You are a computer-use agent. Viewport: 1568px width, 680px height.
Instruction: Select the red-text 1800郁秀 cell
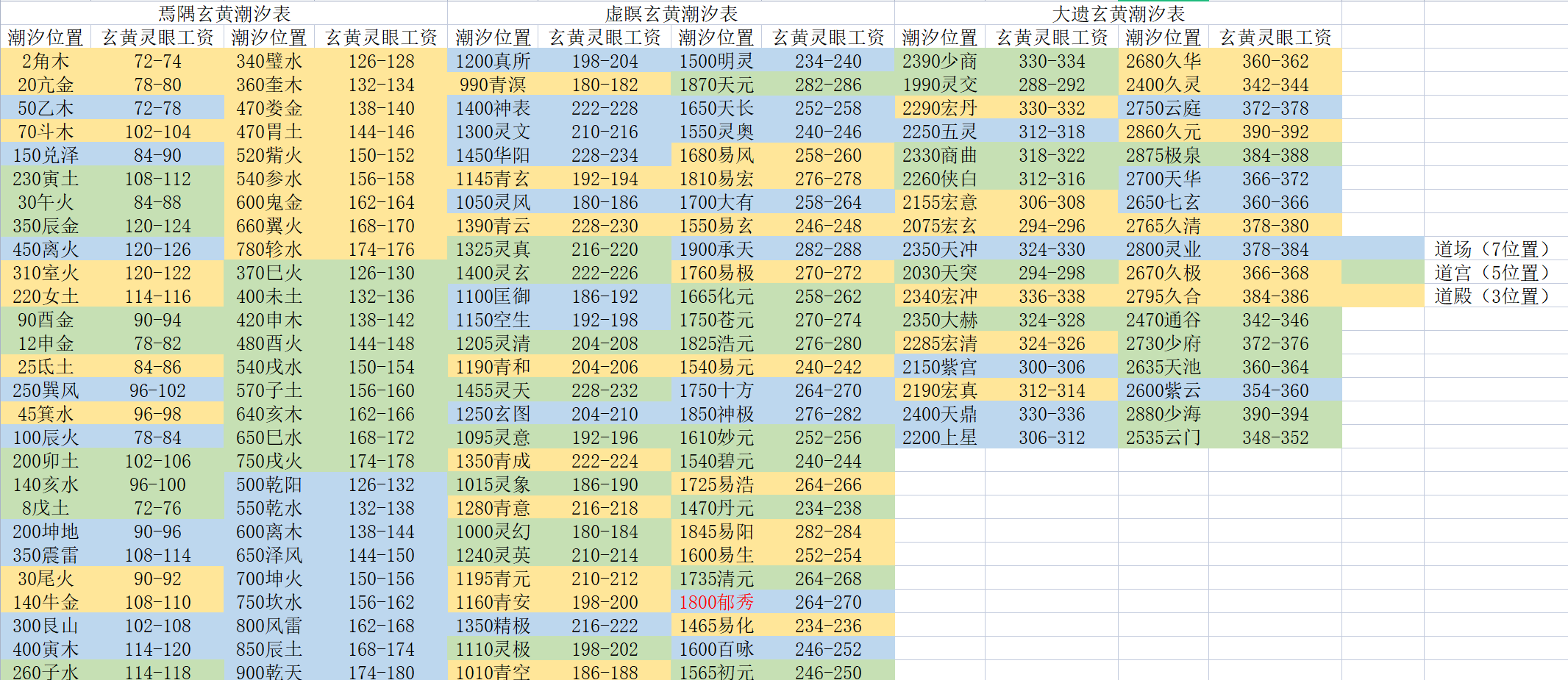[x=716, y=601]
